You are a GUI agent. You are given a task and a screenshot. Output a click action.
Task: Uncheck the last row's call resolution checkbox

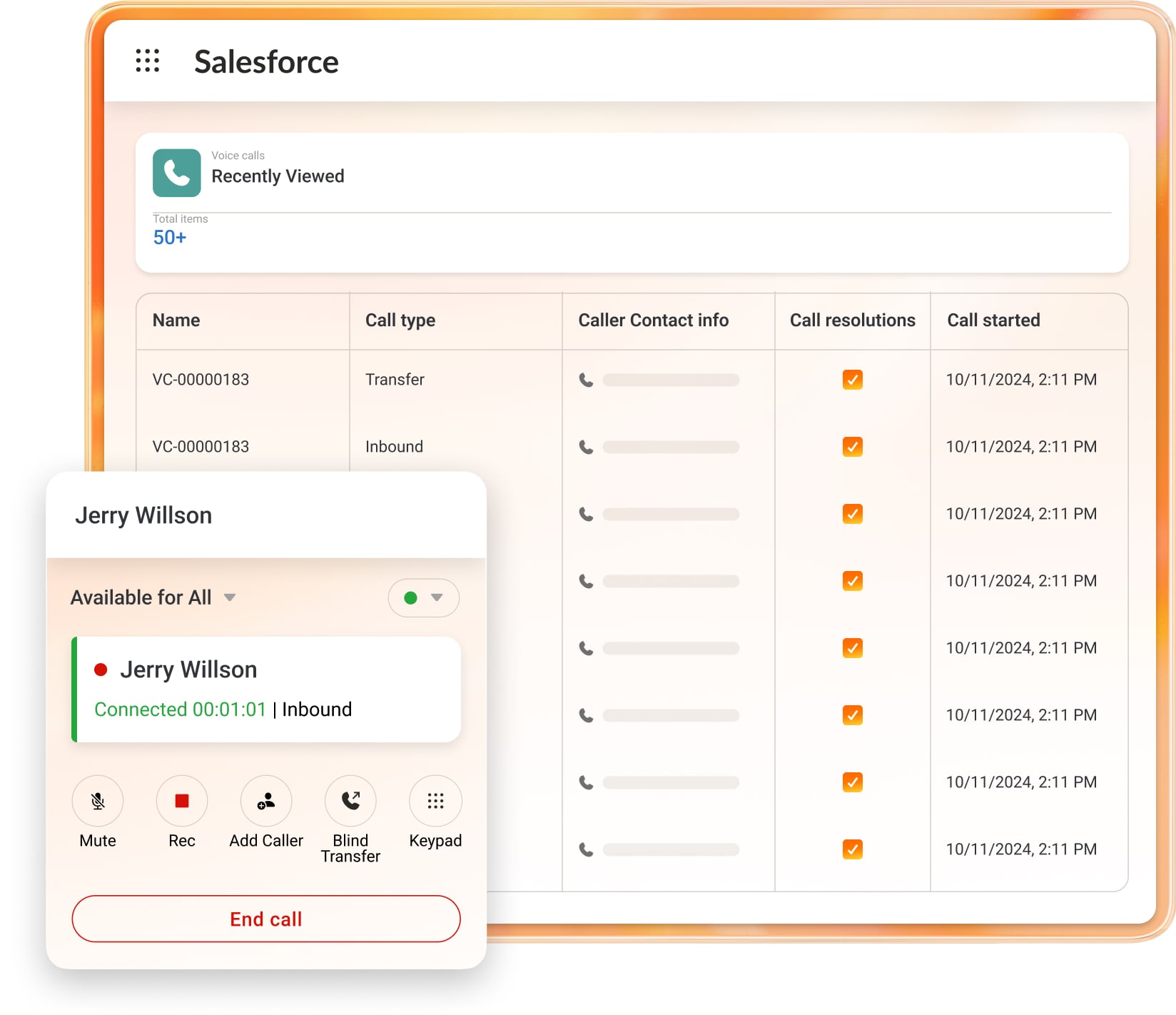tap(852, 849)
